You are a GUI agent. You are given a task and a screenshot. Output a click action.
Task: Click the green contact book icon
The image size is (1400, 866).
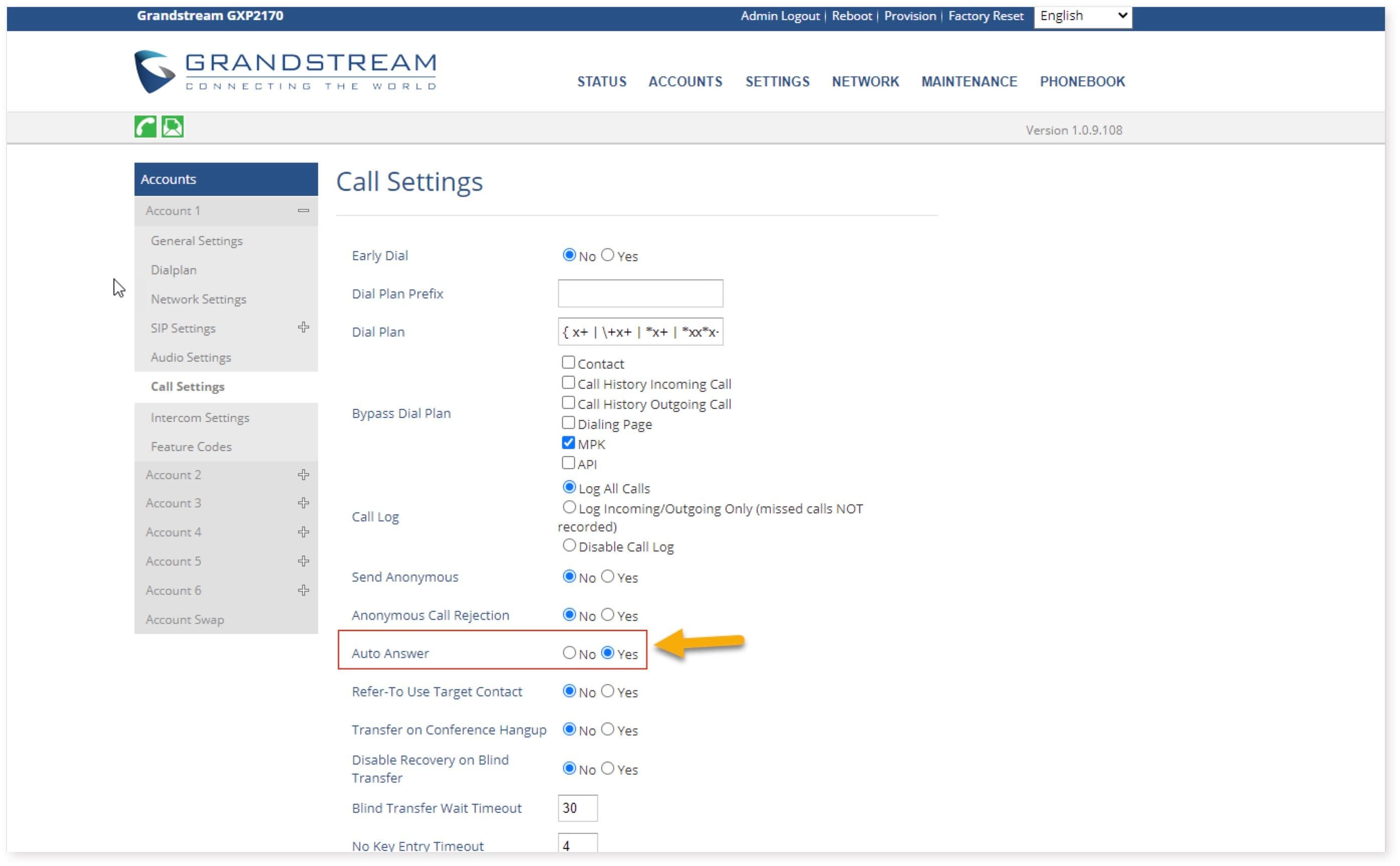(x=173, y=126)
